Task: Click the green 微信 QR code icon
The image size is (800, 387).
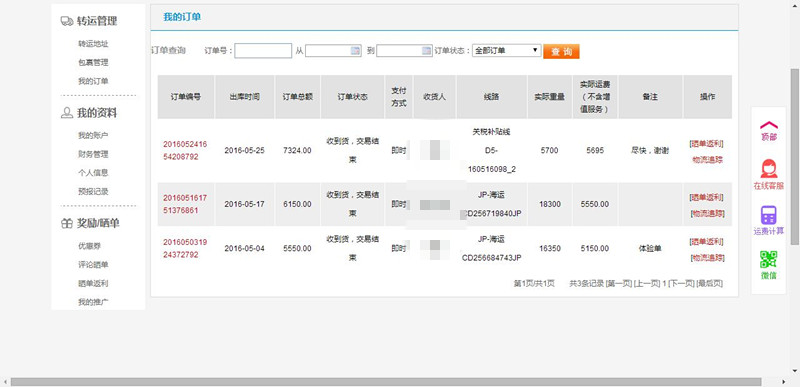Action: click(x=768, y=260)
